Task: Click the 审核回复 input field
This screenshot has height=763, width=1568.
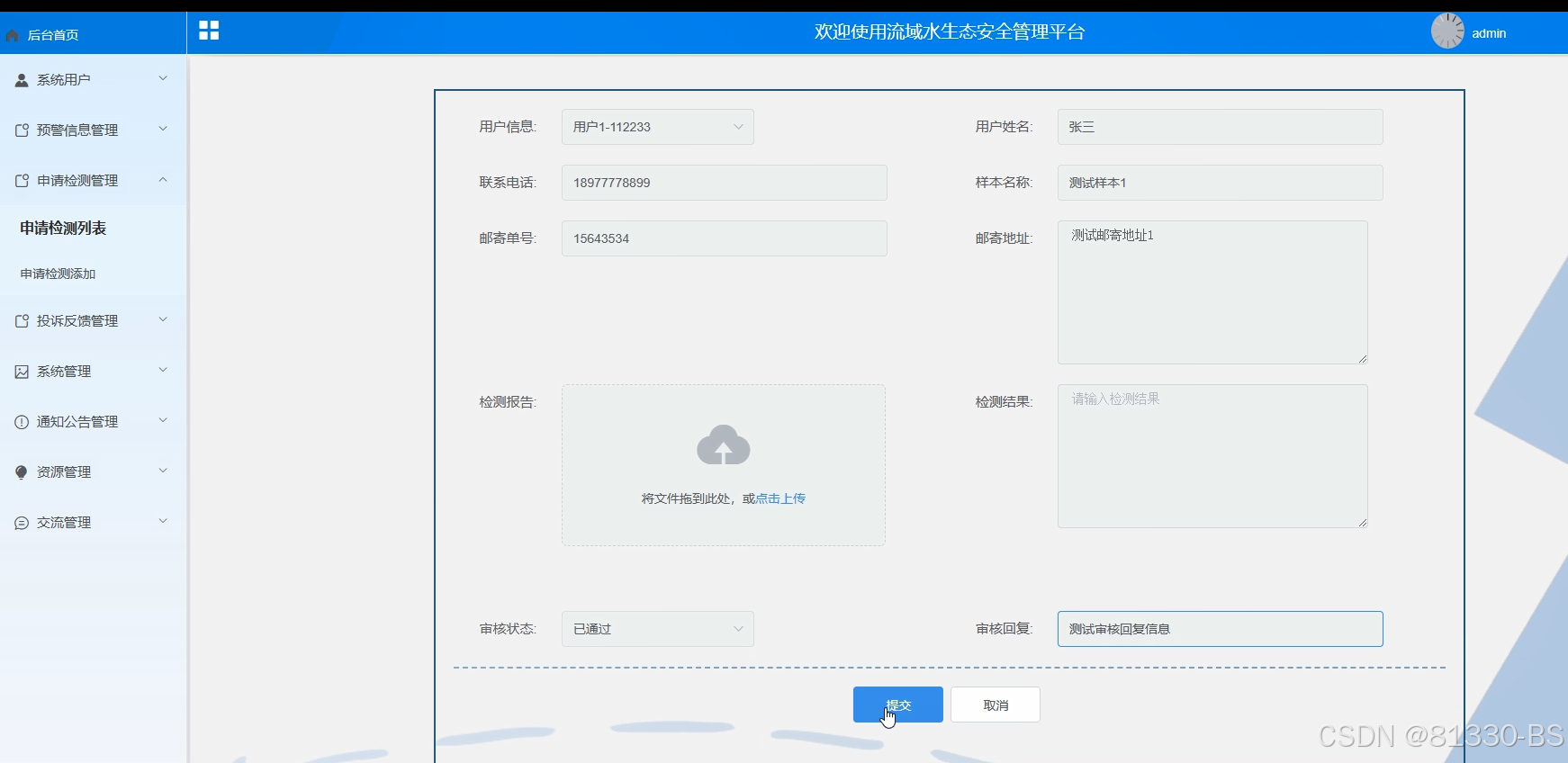Action: [x=1221, y=629]
